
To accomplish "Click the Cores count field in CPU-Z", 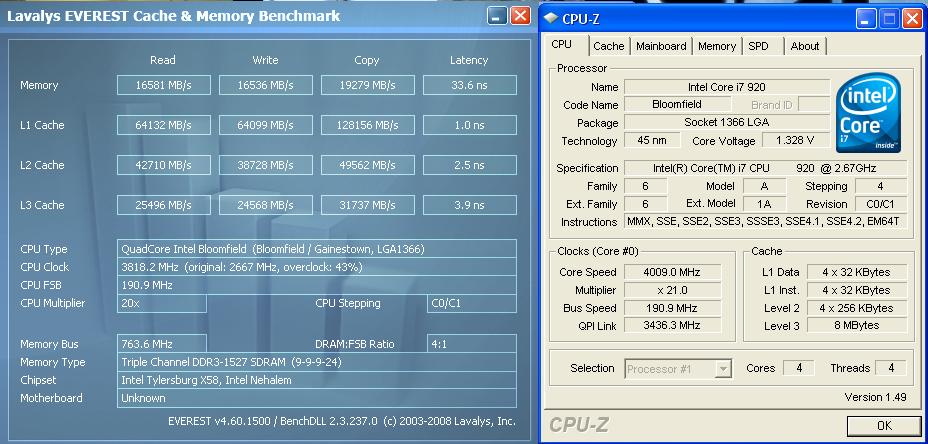I will pyautogui.click(x=798, y=368).
